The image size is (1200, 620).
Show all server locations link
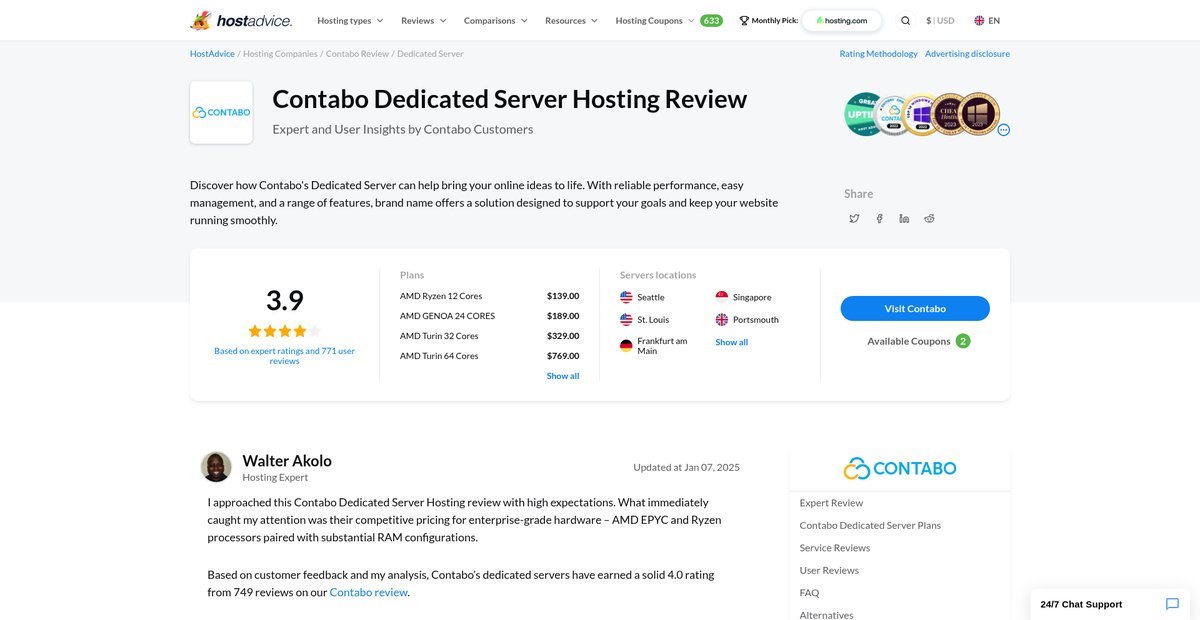pos(731,342)
